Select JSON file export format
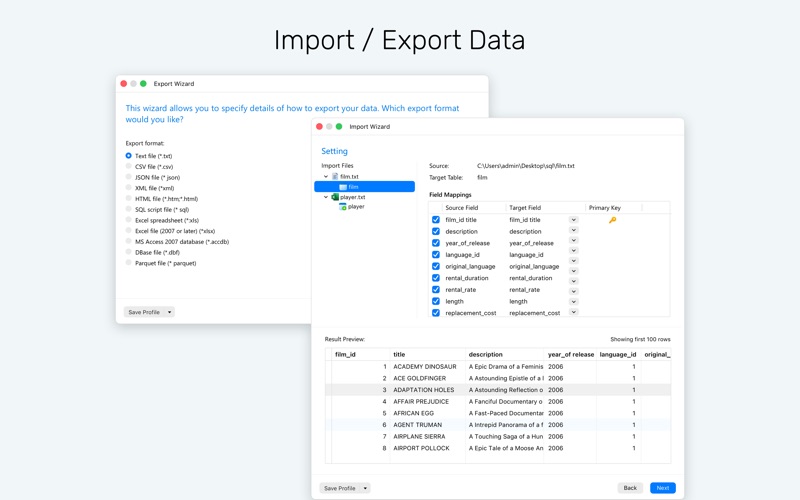Screen dimensions: 800x500 (x=129, y=177)
